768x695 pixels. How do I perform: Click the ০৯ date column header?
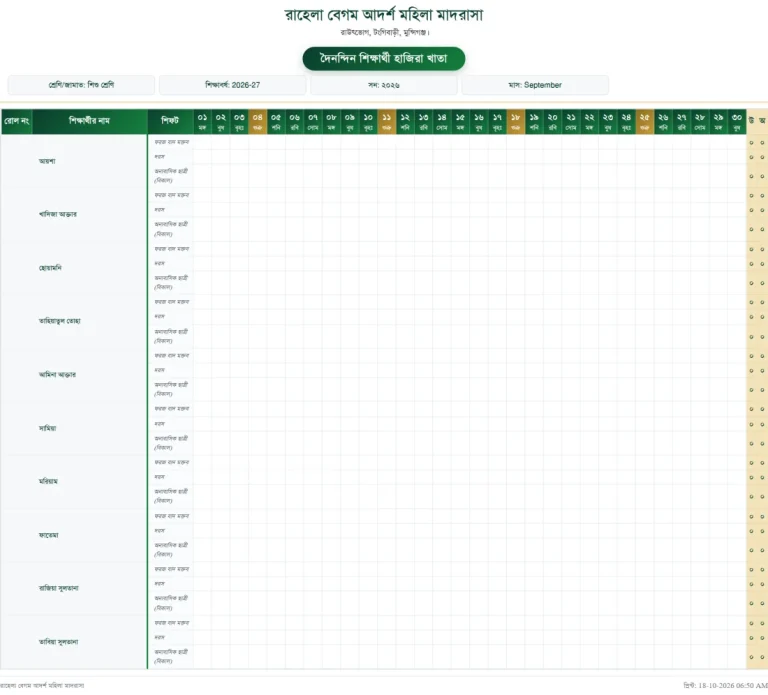click(350, 121)
